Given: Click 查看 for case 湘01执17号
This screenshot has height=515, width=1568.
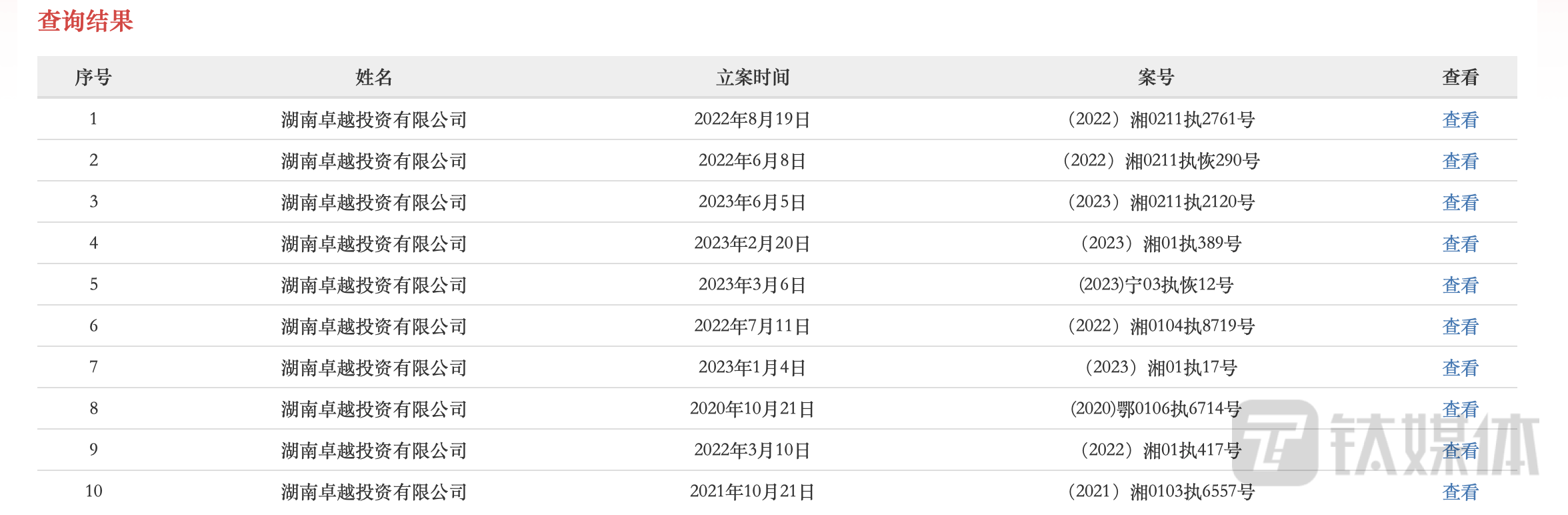Looking at the screenshot, I should (1460, 368).
